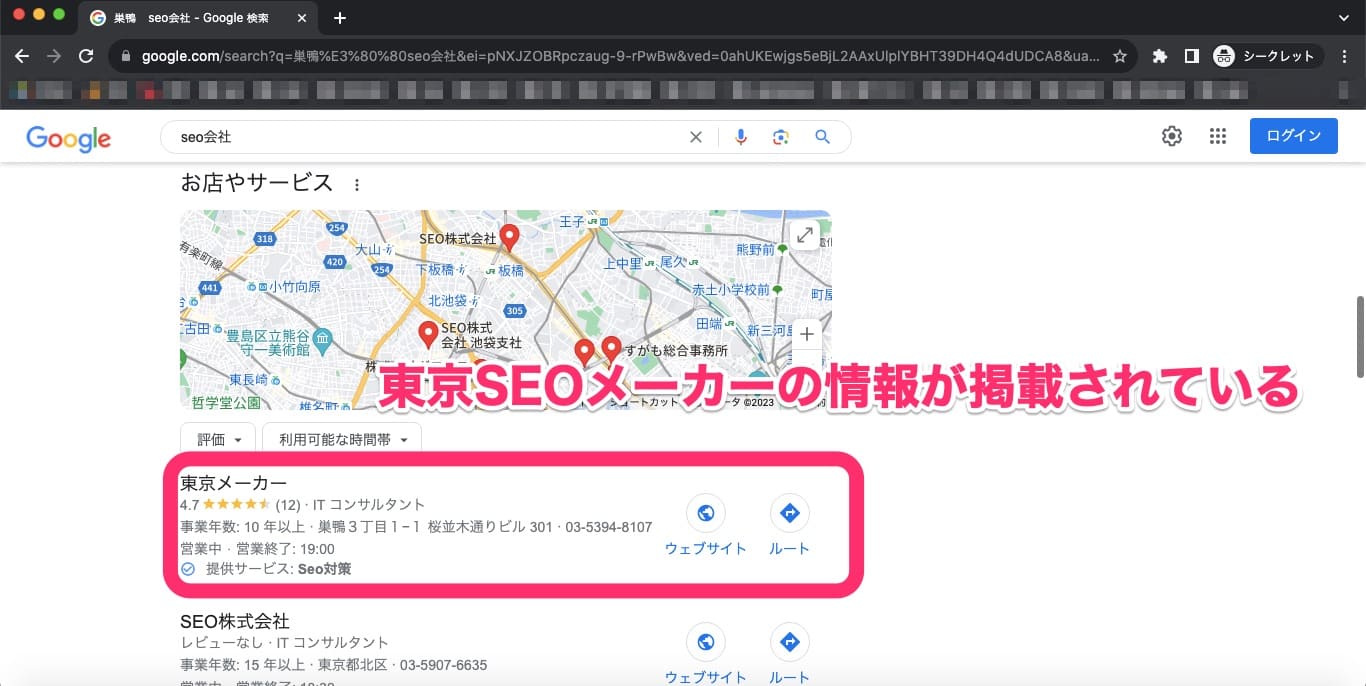
Task: Click the 03-5394-8107 phone number text
Action: point(607,527)
